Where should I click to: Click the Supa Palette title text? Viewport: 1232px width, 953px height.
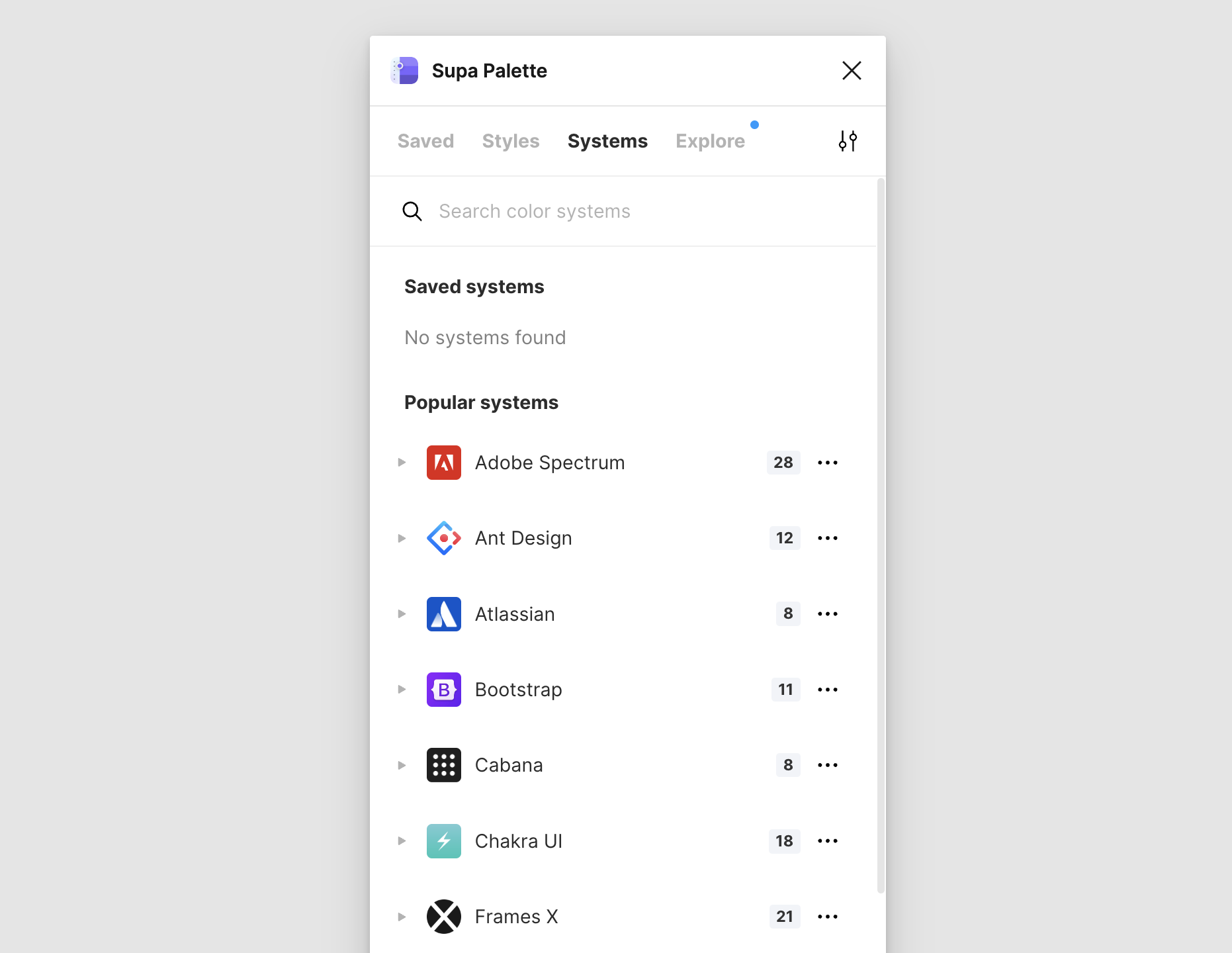pyautogui.click(x=490, y=71)
